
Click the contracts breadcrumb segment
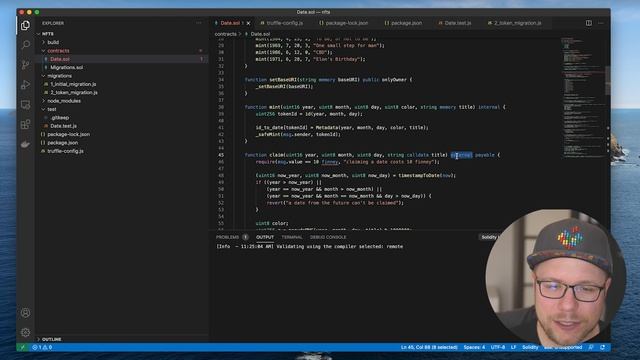225,34
